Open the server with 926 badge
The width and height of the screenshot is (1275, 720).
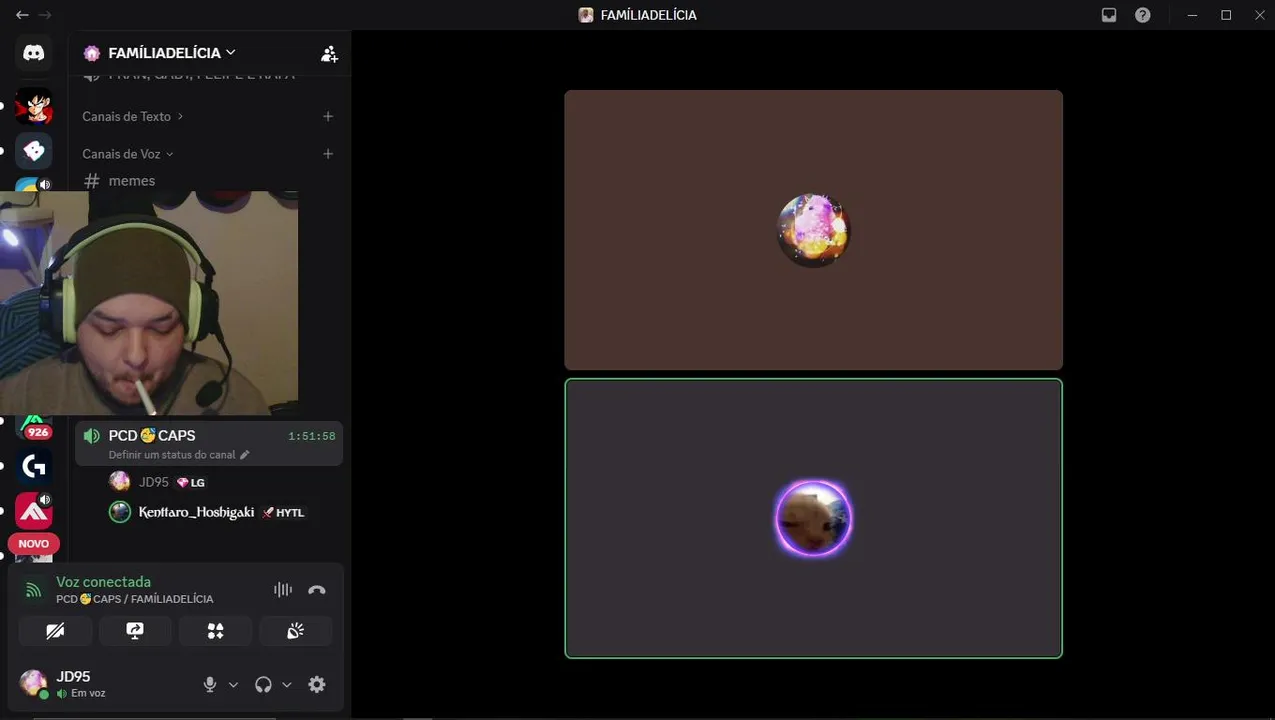click(x=34, y=427)
